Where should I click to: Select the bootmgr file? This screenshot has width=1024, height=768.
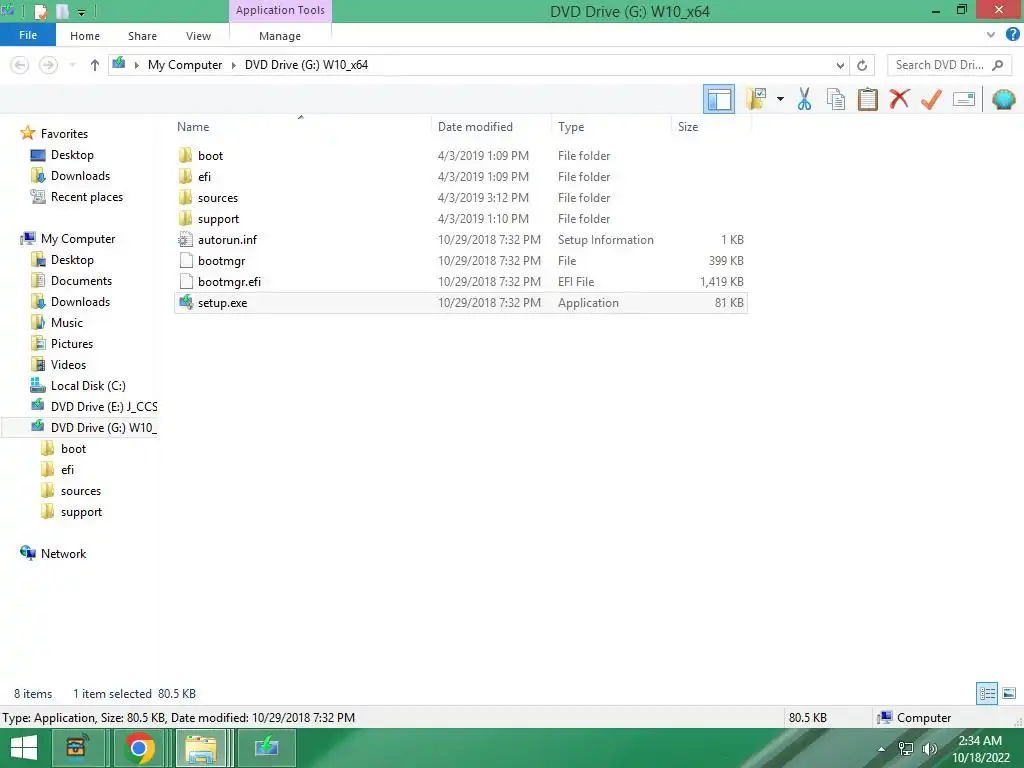[460, 261]
